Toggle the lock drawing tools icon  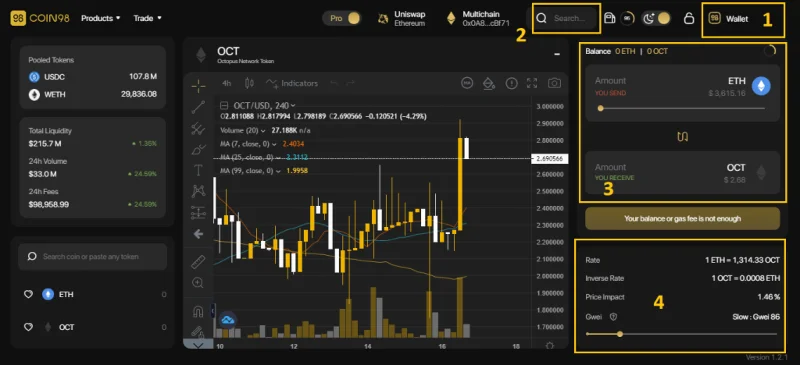click(x=198, y=331)
